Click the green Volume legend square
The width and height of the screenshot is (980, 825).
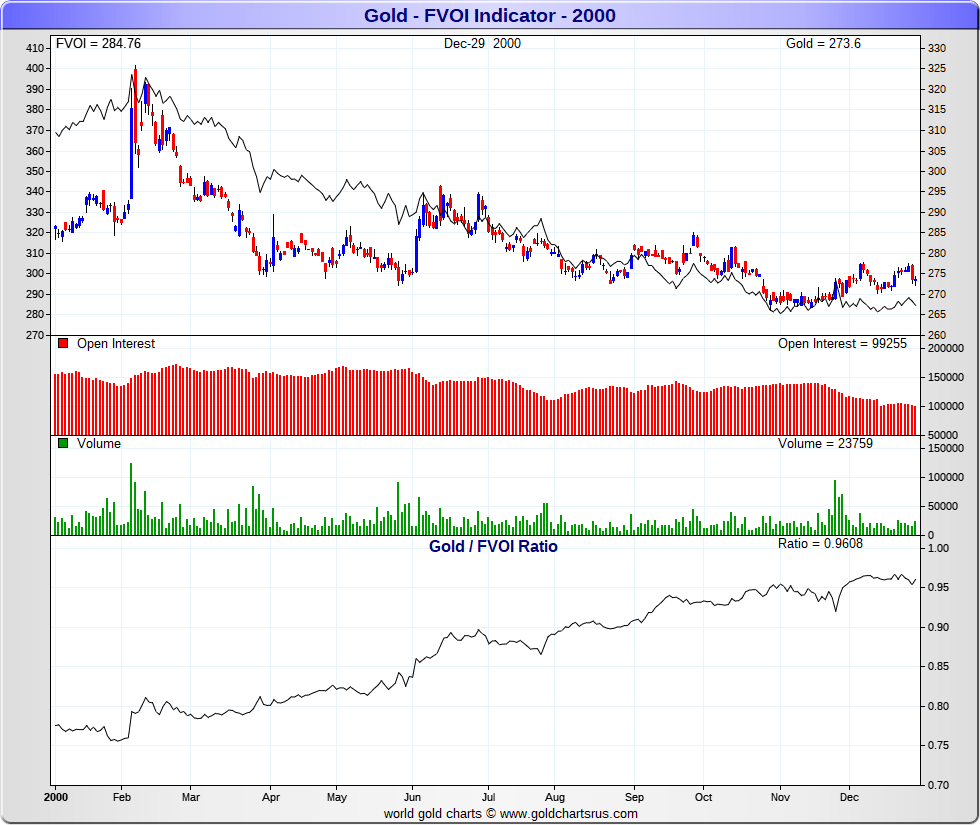pyautogui.click(x=63, y=444)
